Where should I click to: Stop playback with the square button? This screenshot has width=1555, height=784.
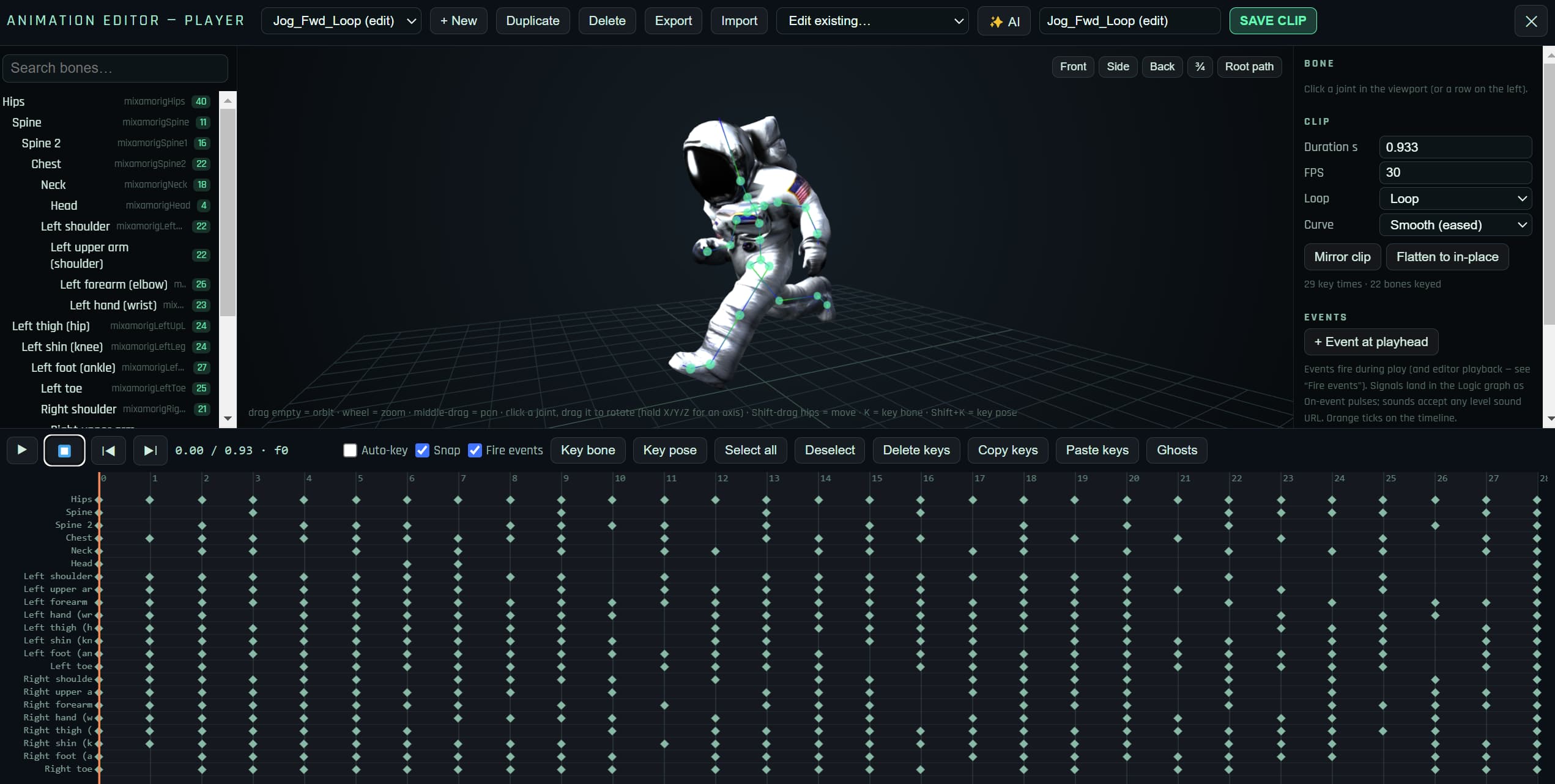(64, 451)
